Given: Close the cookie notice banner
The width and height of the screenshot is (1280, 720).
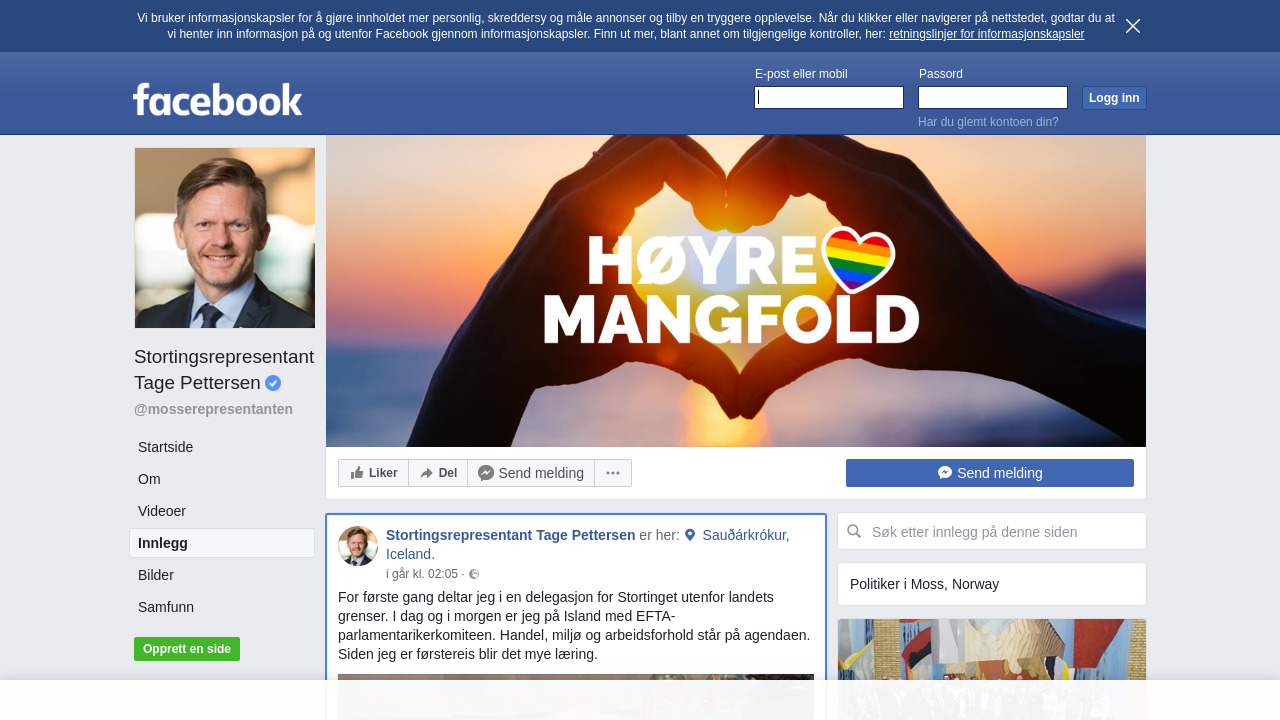Looking at the screenshot, I should (1132, 26).
